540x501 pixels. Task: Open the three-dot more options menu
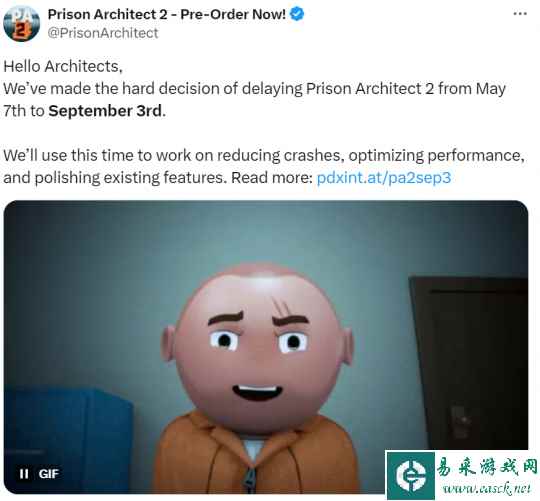[x=520, y=14]
